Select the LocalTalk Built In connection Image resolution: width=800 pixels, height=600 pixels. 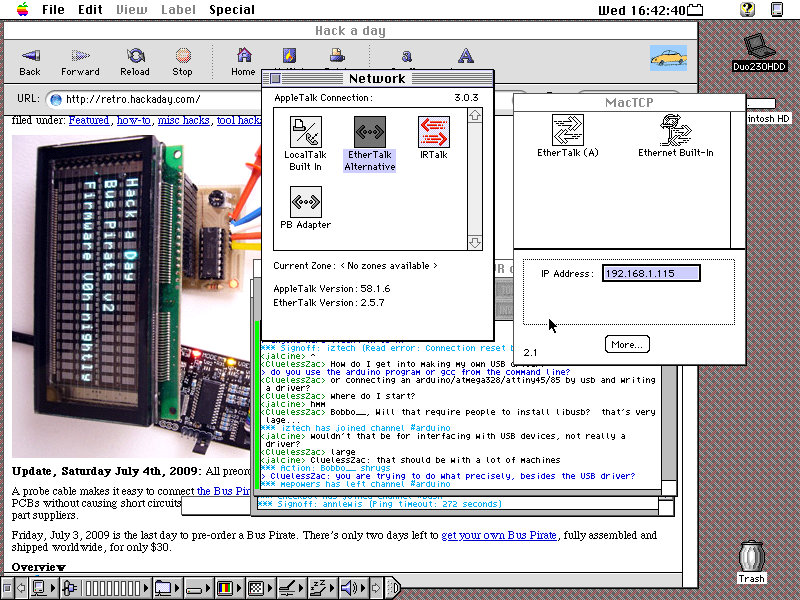pos(305,143)
